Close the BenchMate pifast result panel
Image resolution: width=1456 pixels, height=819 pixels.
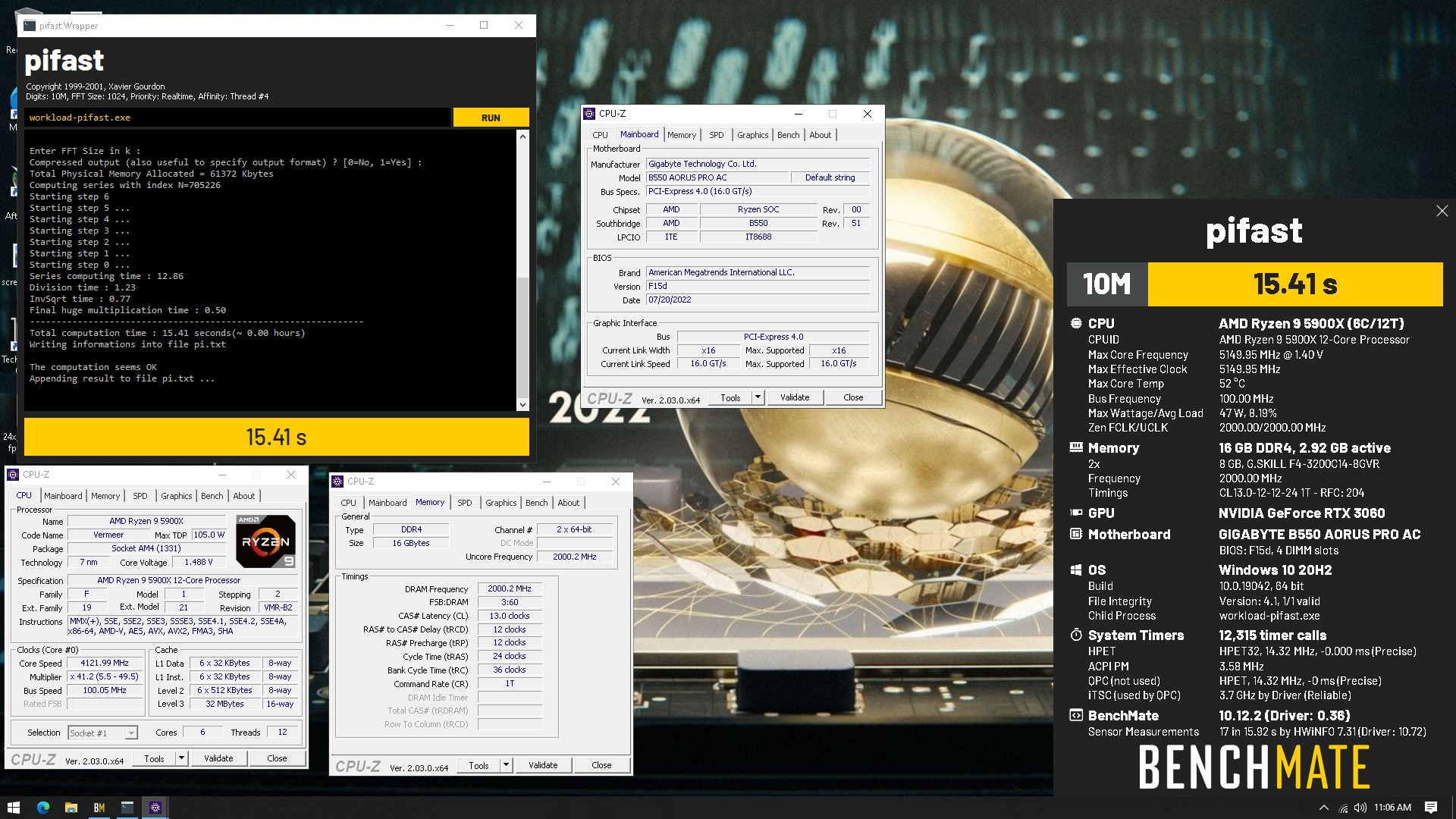coord(1442,211)
